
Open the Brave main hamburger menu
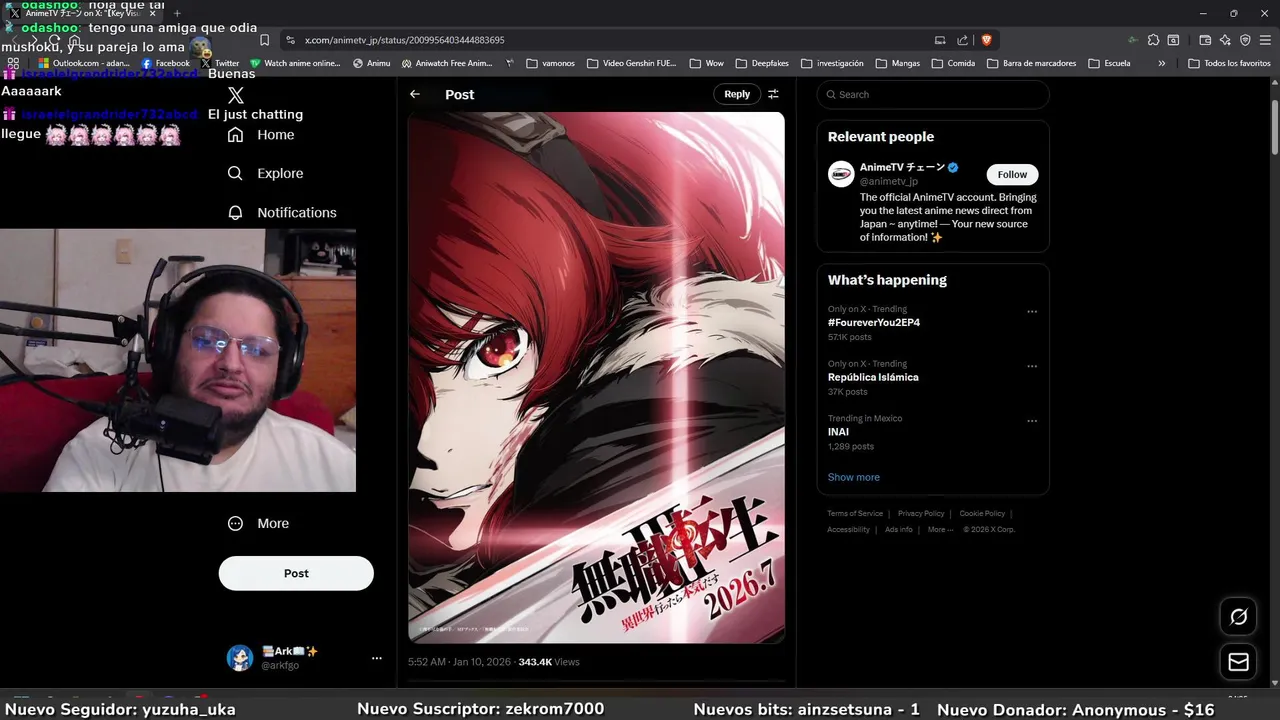pyautogui.click(x=1265, y=40)
